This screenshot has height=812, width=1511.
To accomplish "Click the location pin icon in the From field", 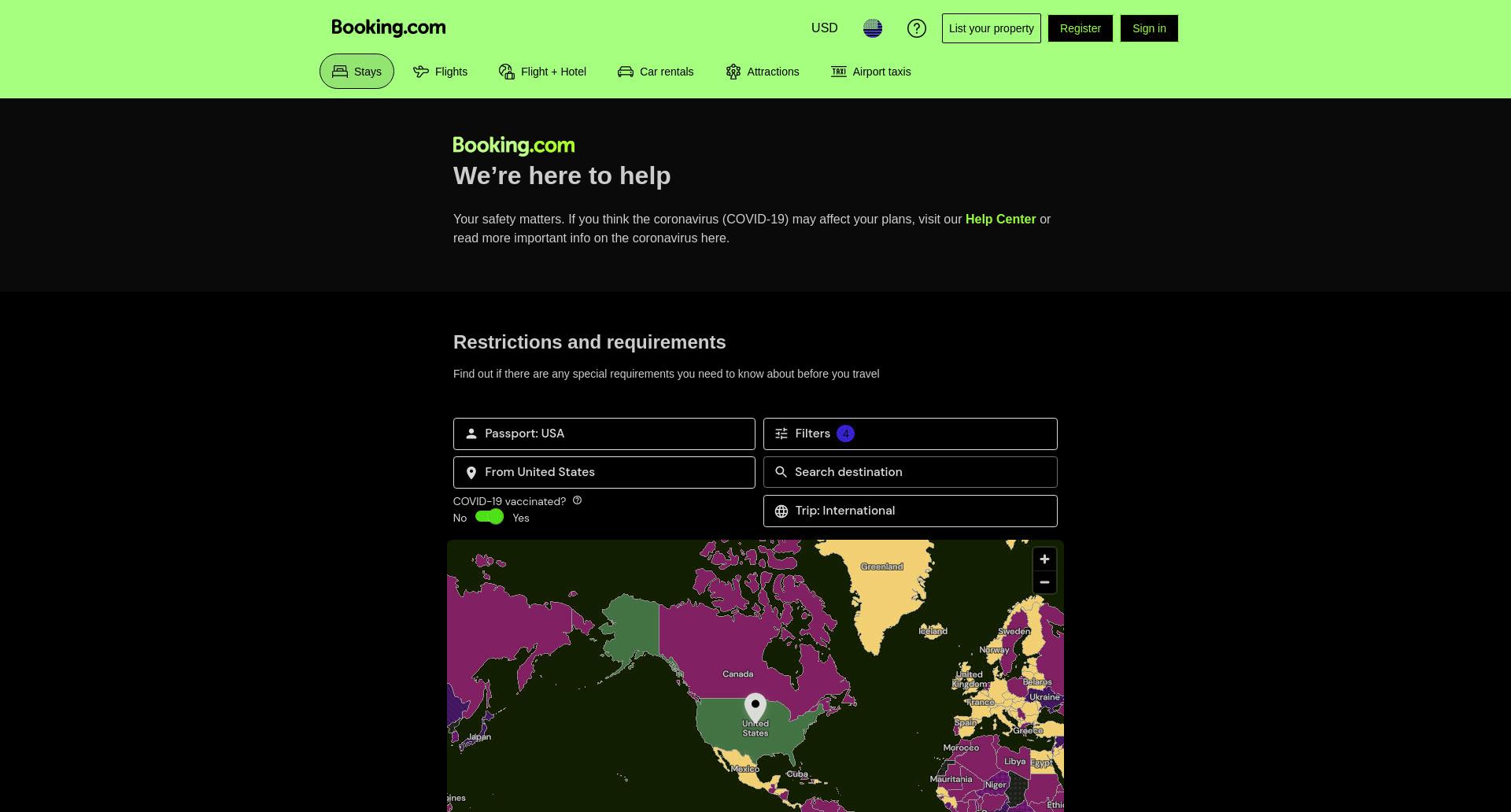I will point(471,473).
